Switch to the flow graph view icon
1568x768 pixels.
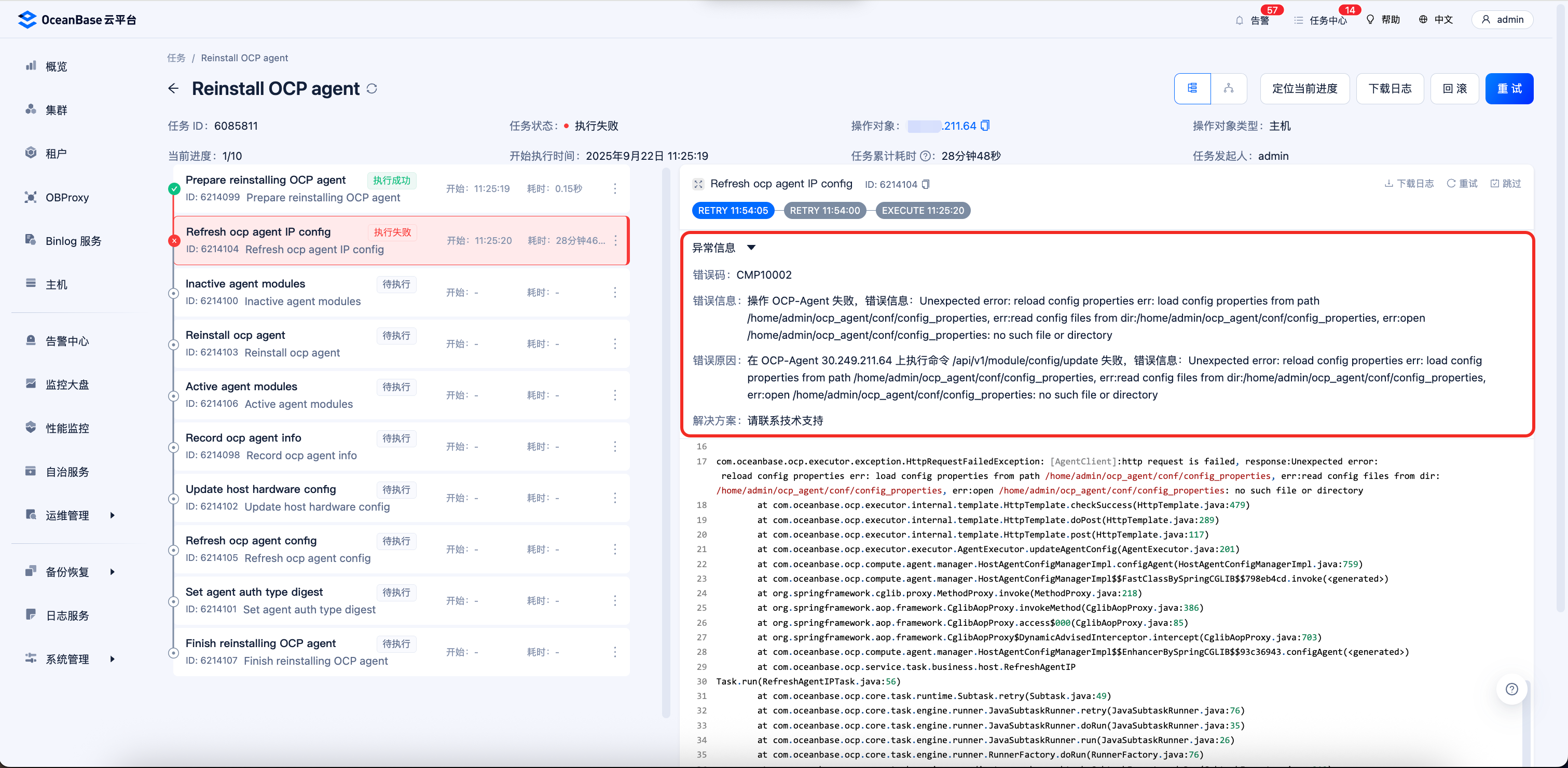click(x=1228, y=89)
